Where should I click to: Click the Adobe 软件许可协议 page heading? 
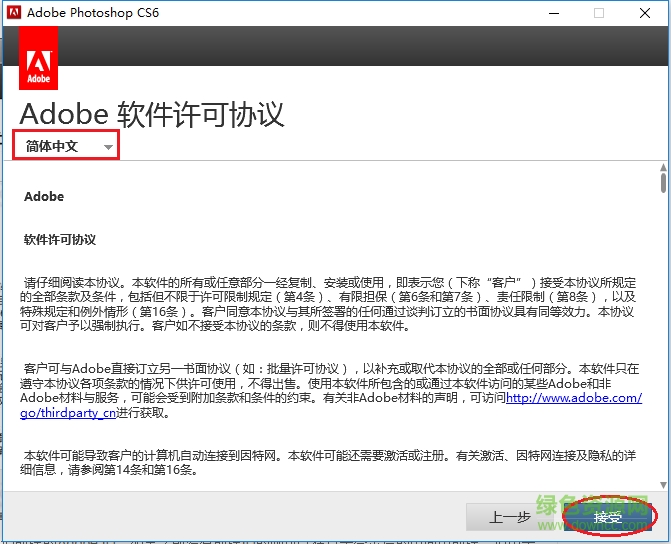tap(152, 113)
